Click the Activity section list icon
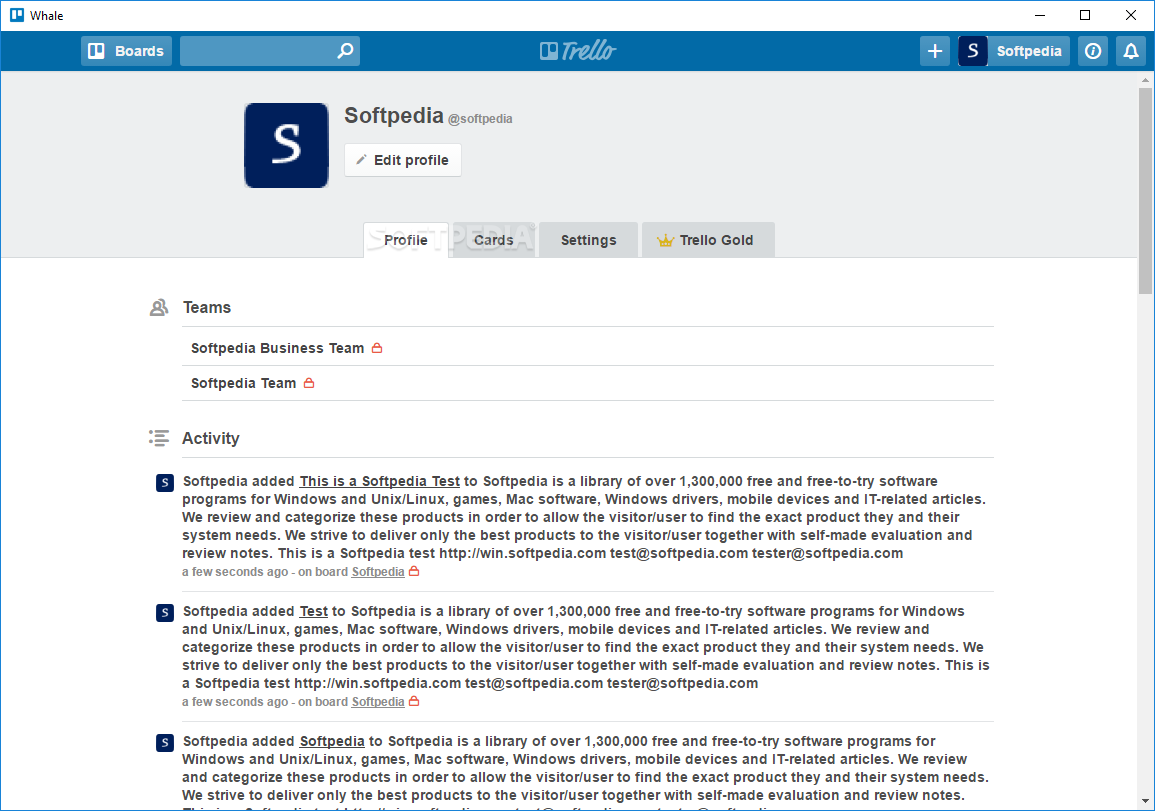The width and height of the screenshot is (1155, 811). pyautogui.click(x=159, y=438)
